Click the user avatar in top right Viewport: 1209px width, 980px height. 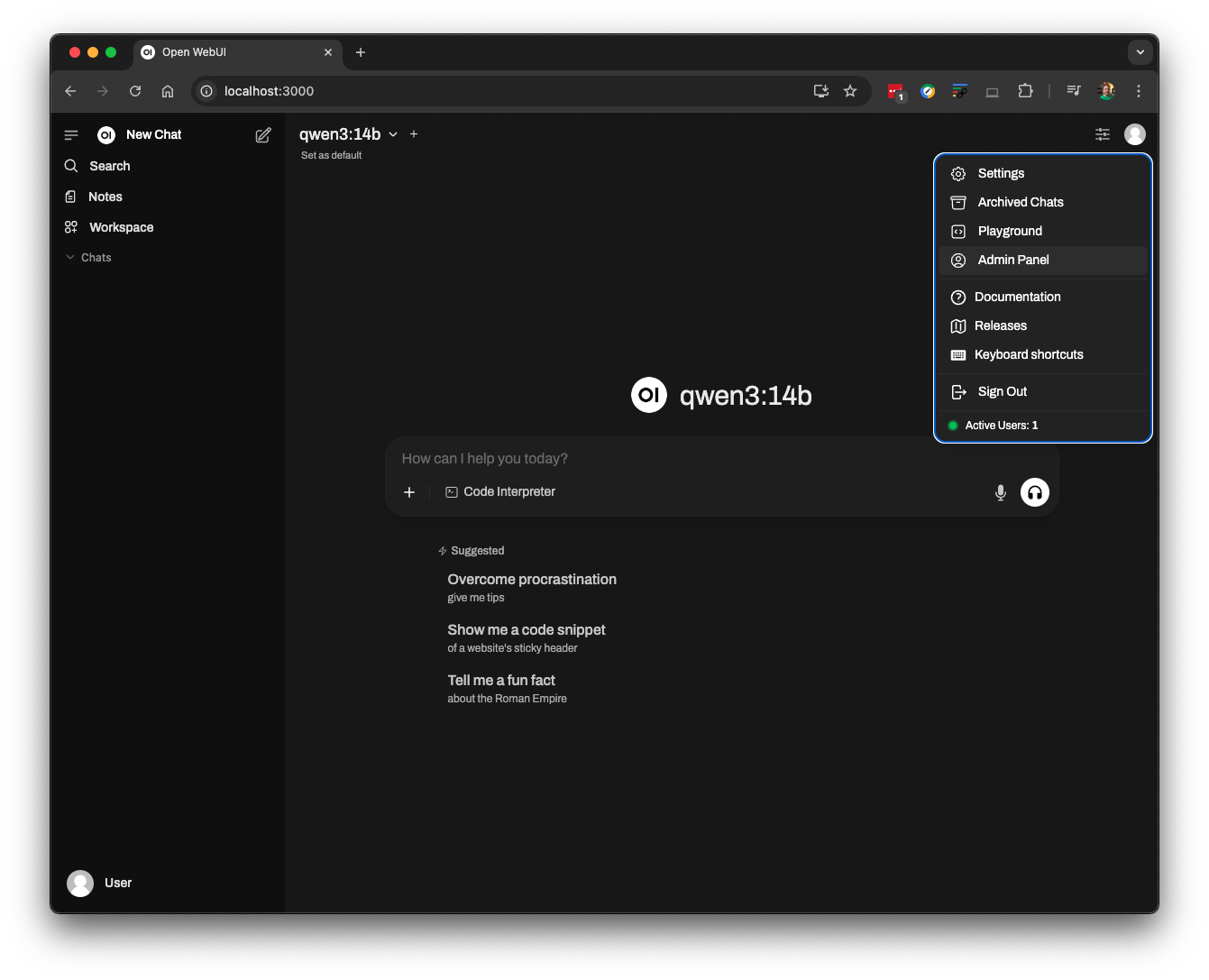1134,134
